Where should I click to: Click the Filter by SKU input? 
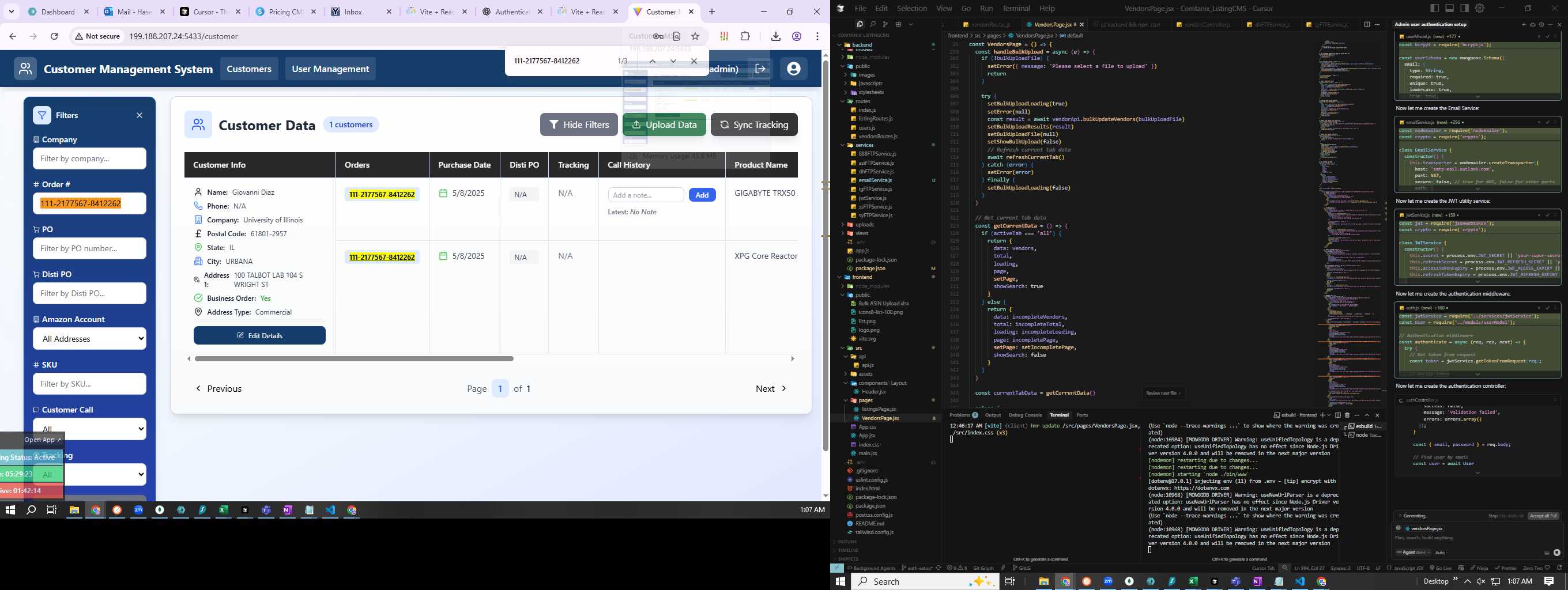89,384
